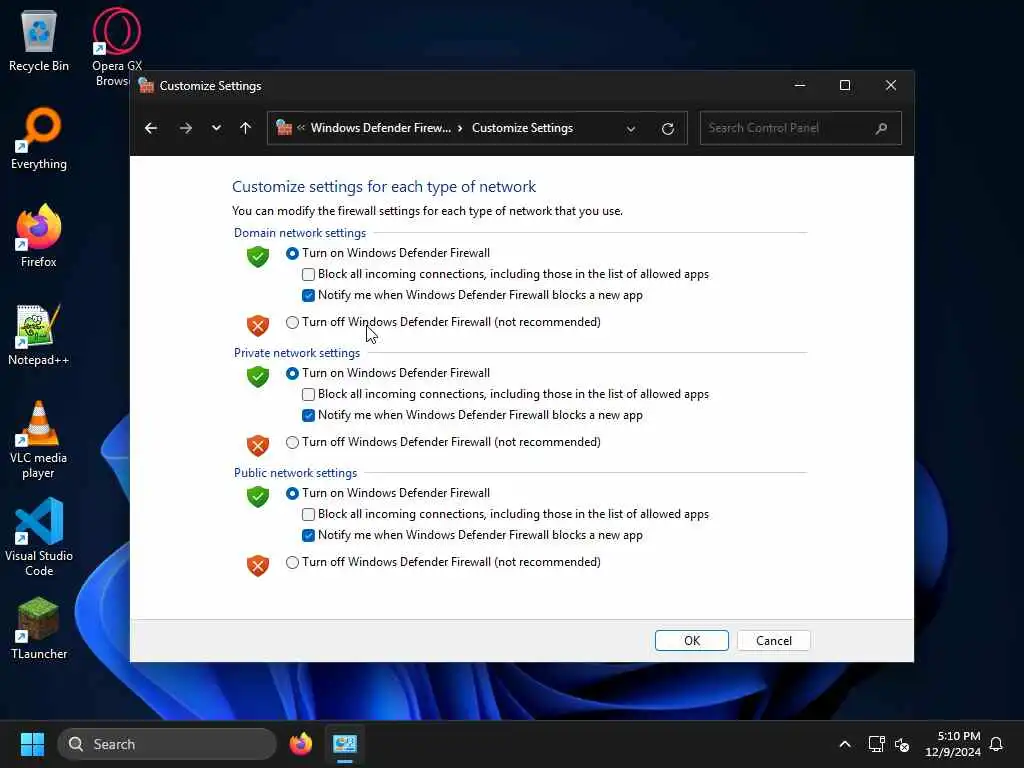Click green shield under Domain network settings
This screenshot has width=1024, height=768.
tap(258, 256)
